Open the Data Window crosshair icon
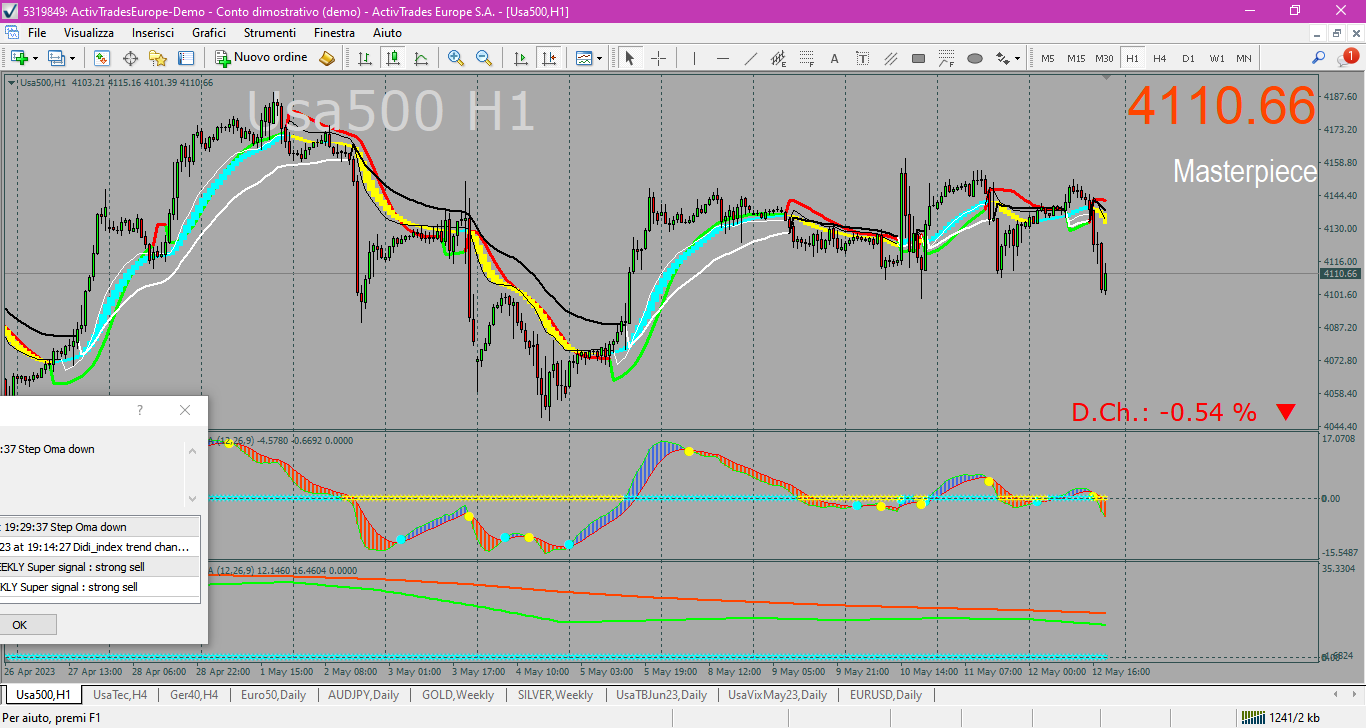1366x728 pixels. coord(130,58)
